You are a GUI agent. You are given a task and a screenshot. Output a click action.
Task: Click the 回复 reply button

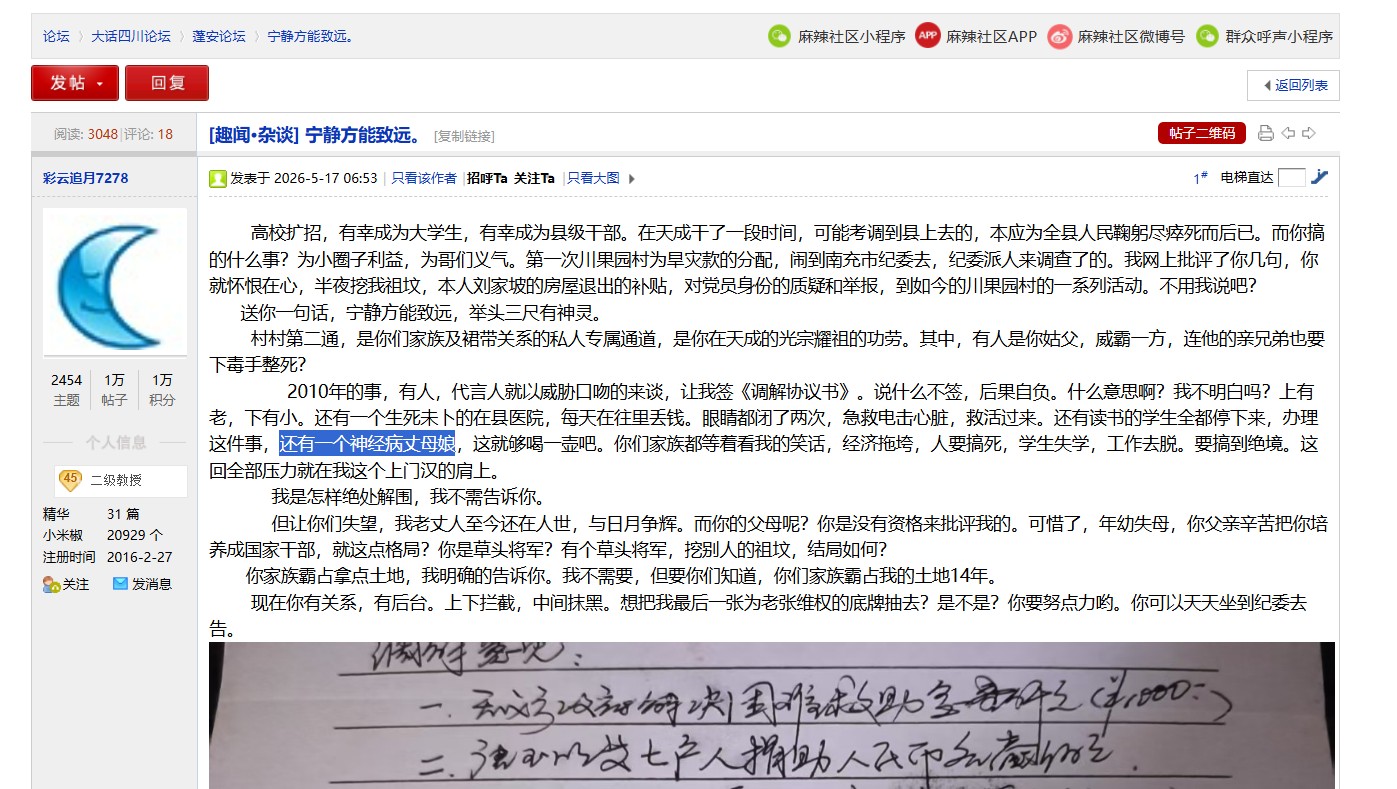point(167,83)
